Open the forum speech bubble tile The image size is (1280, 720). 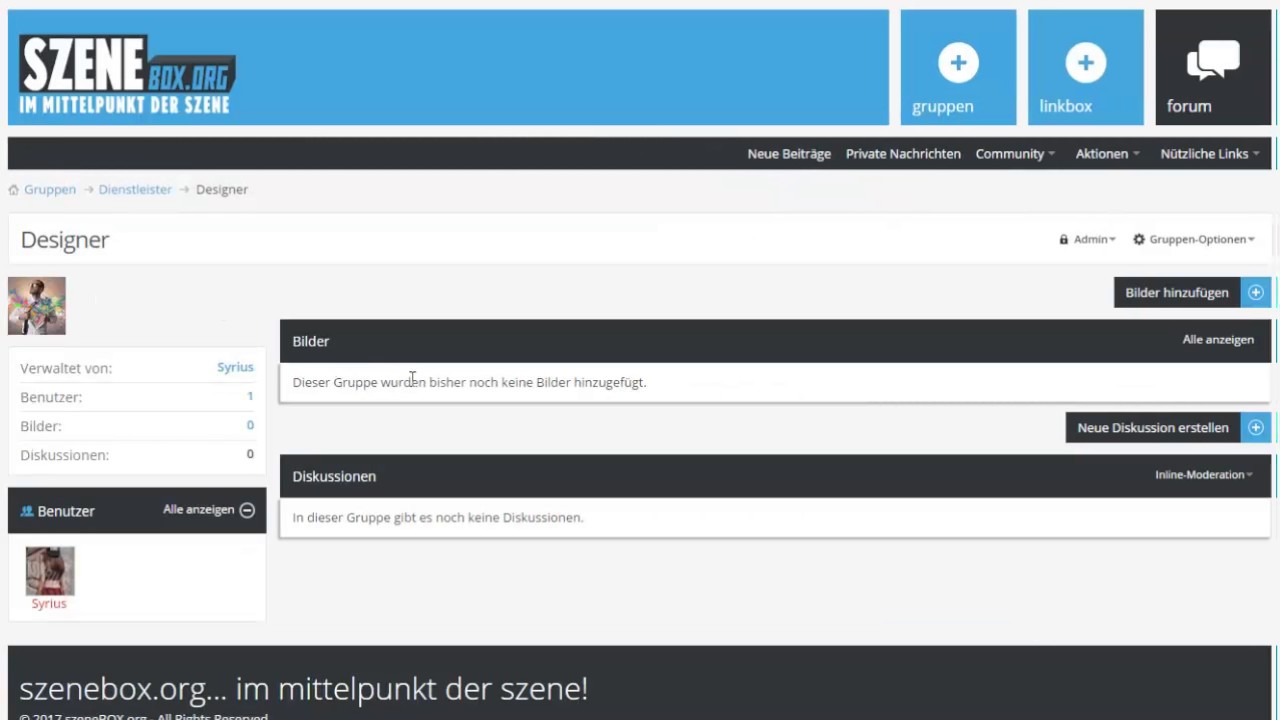[x=1212, y=68]
